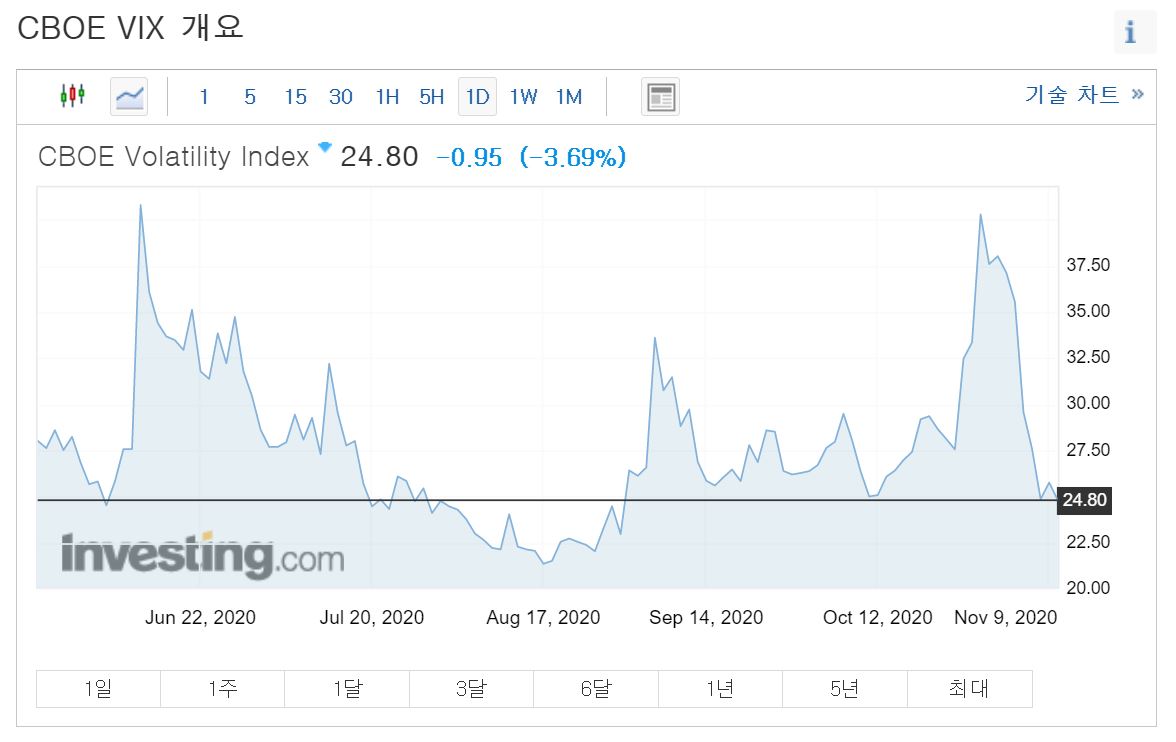Choose the 5H interval
This screenshot has width=1176, height=742.
[x=431, y=97]
